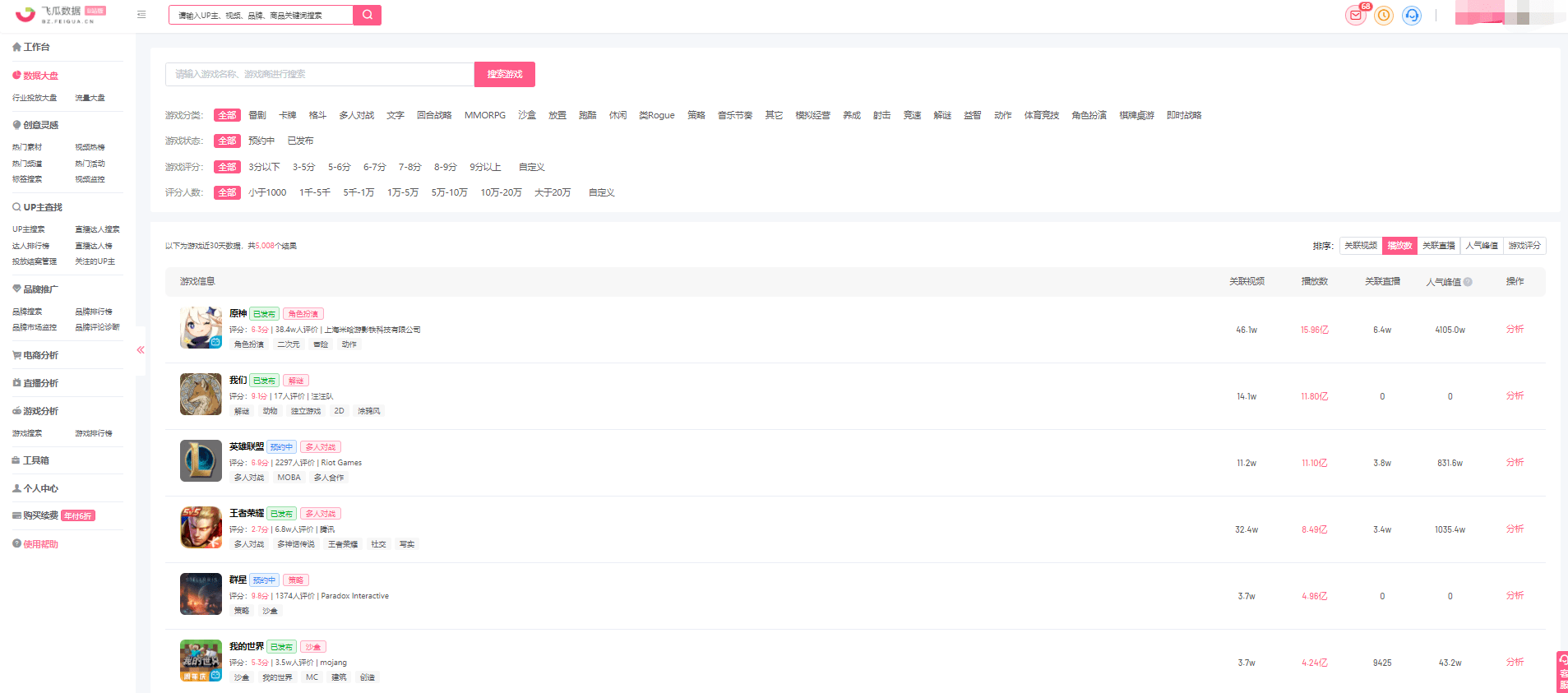Select 全部 in 游戏分类 filter
The width and height of the screenshot is (1568, 693).
pos(227,115)
